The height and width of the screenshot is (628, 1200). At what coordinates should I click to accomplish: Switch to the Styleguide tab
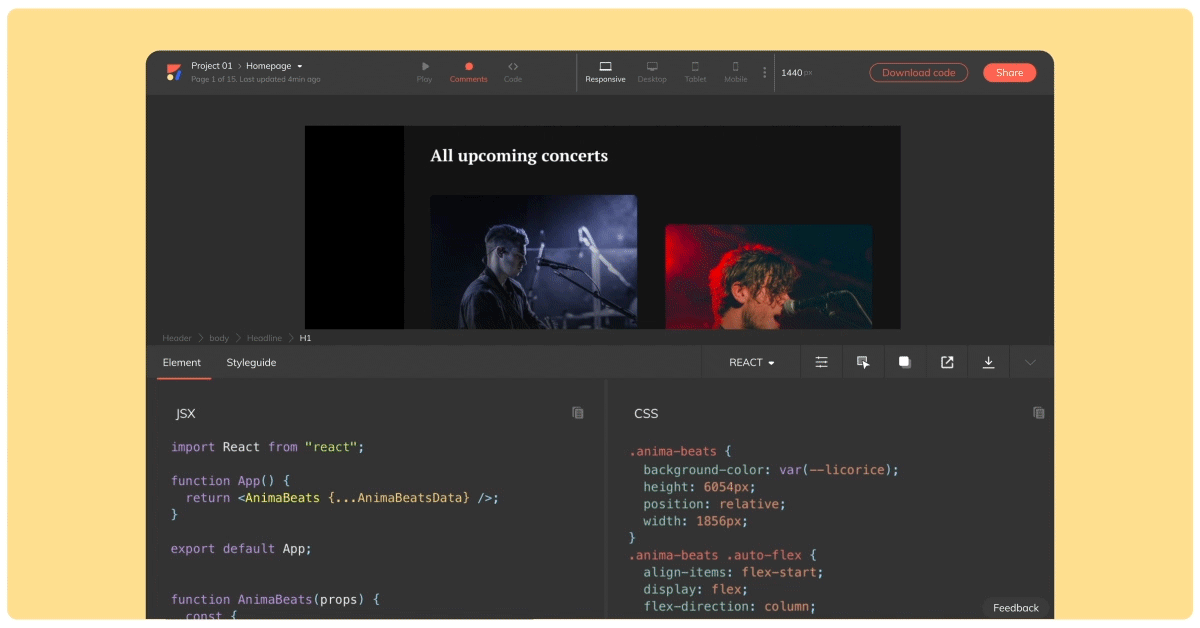click(251, 362)
